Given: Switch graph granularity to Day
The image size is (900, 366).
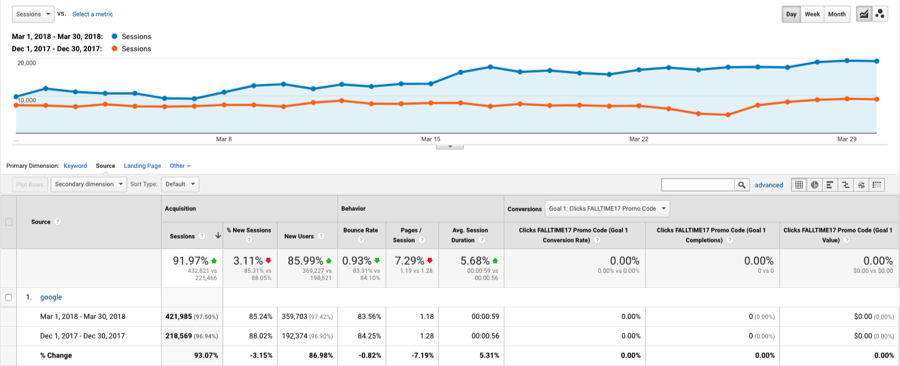Looking at the screenshot, I should 792,14.
